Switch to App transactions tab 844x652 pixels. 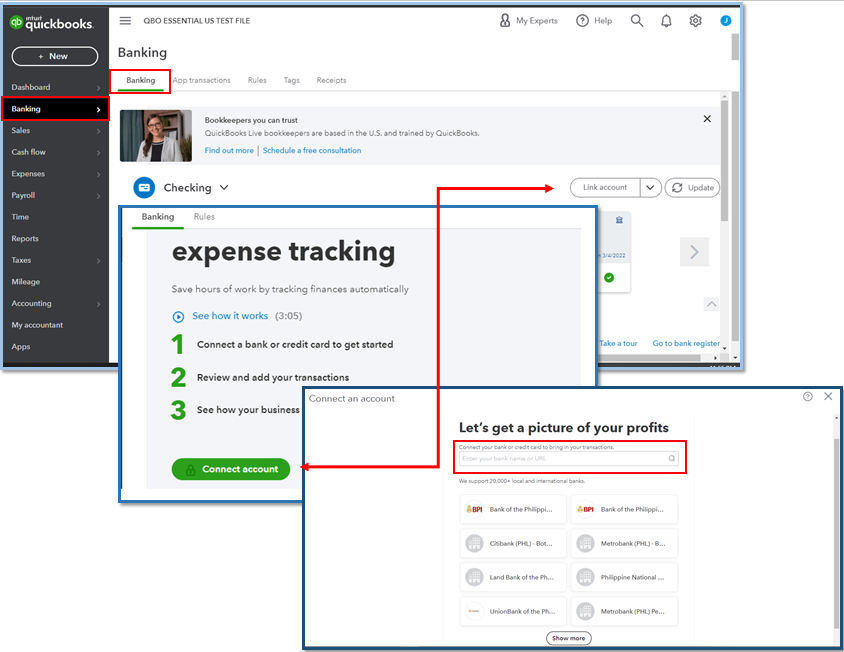(201, 80)
